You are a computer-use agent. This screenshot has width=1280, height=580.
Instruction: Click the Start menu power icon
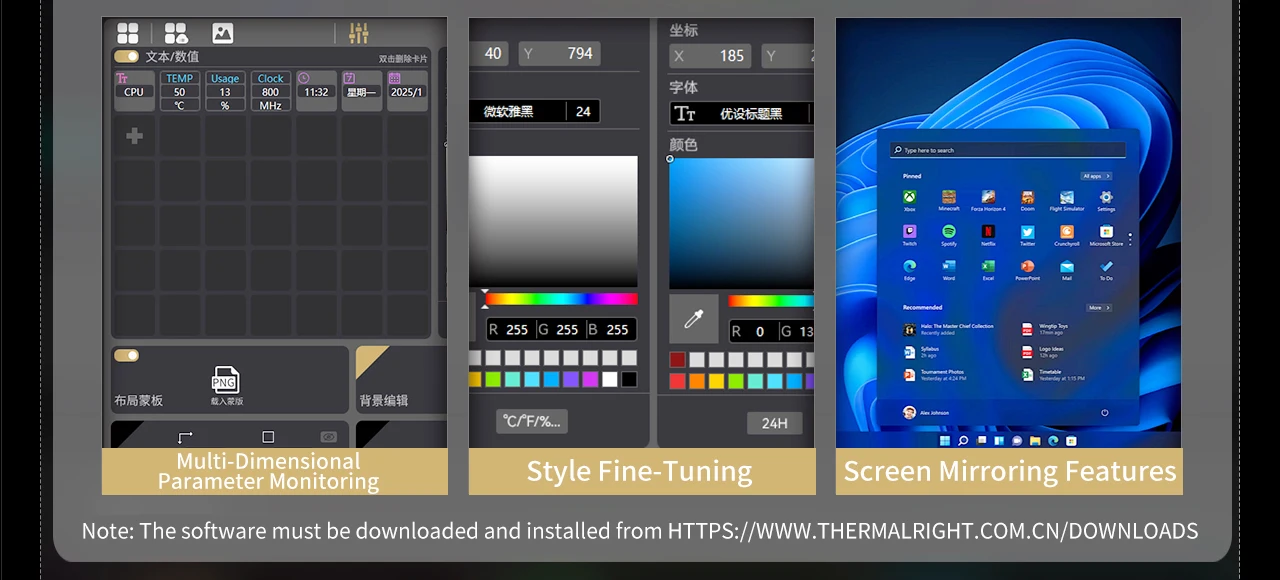[x=1104, y=412]
